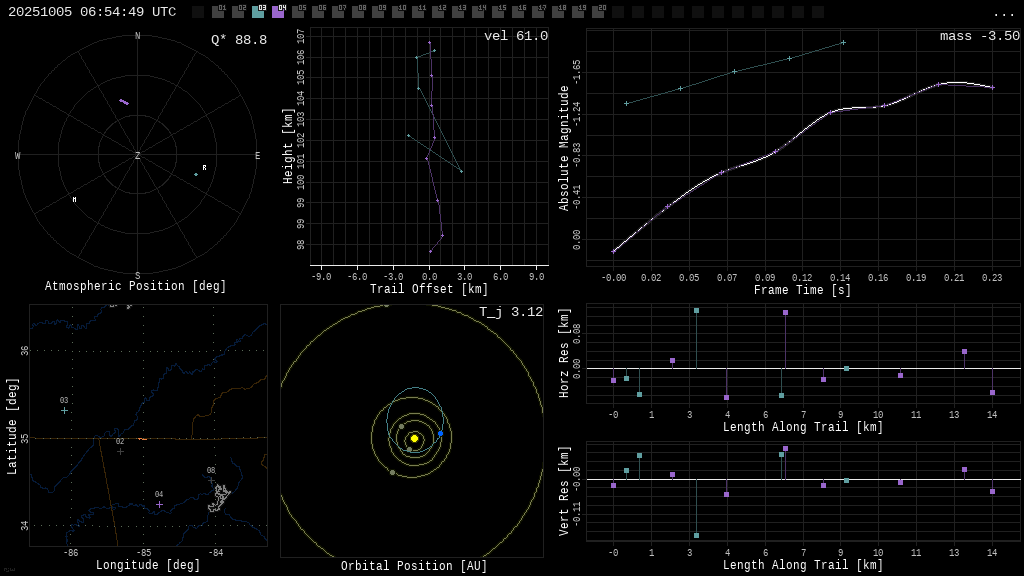Open the three-dots overflow menu
The height and width of the screenshot is (576, 1024).
click(1003, 13)
